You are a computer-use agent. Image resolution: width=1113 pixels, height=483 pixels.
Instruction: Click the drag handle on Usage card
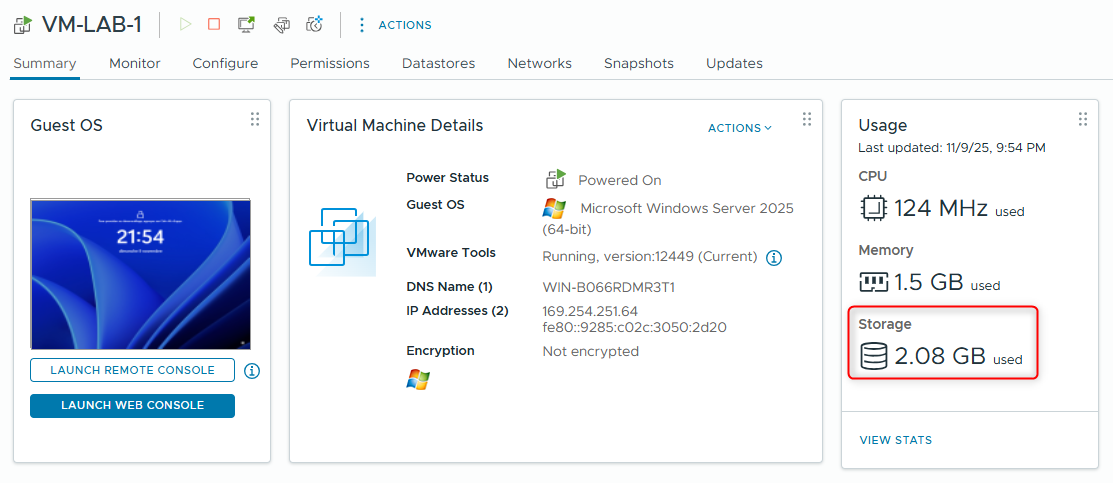coord(1082,119)
